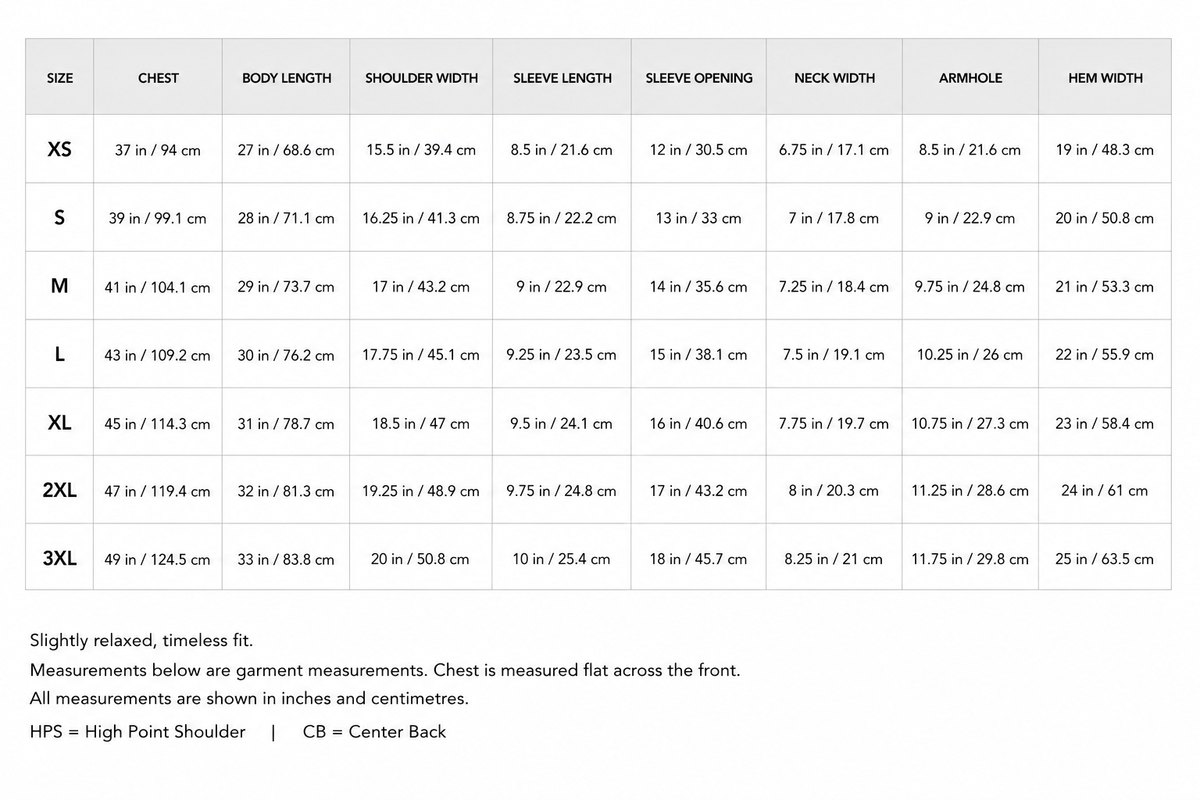Screen dimensions: 1200x800
Task: Select the 3XL hem width 25 in cell
Action: 1105,559
